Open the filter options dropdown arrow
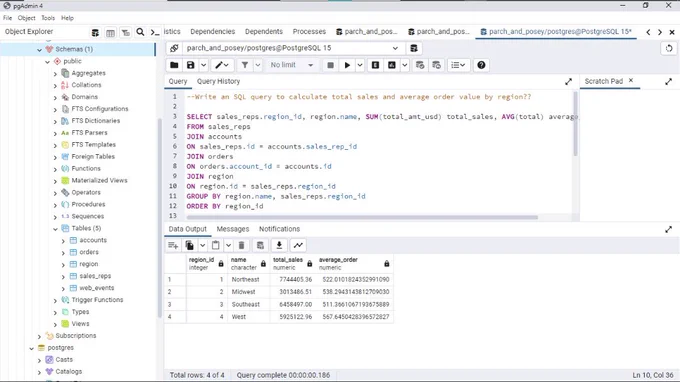 click(258, 65)
